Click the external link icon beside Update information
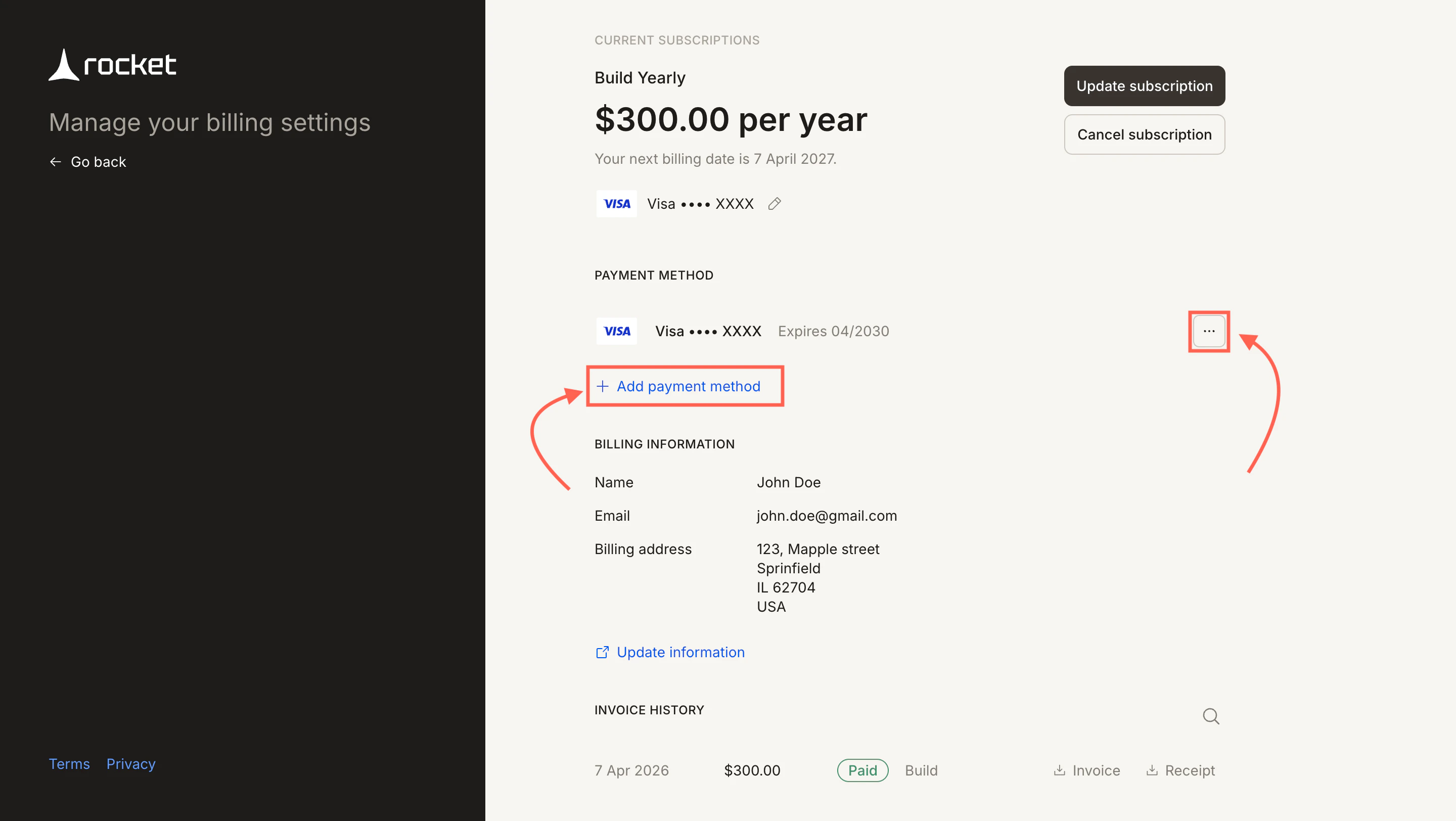 click(602, 652)
